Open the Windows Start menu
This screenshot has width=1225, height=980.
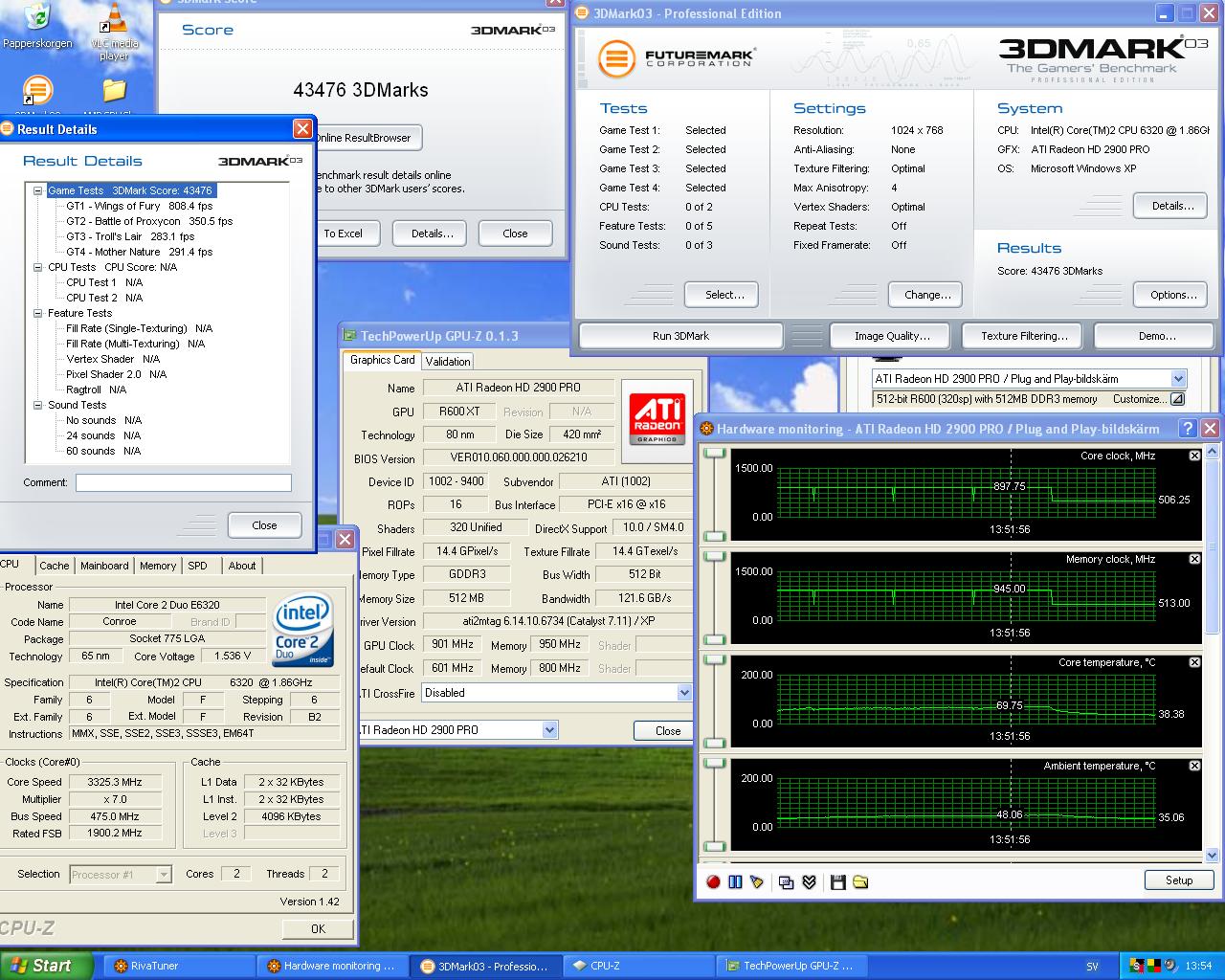point(46,966)
